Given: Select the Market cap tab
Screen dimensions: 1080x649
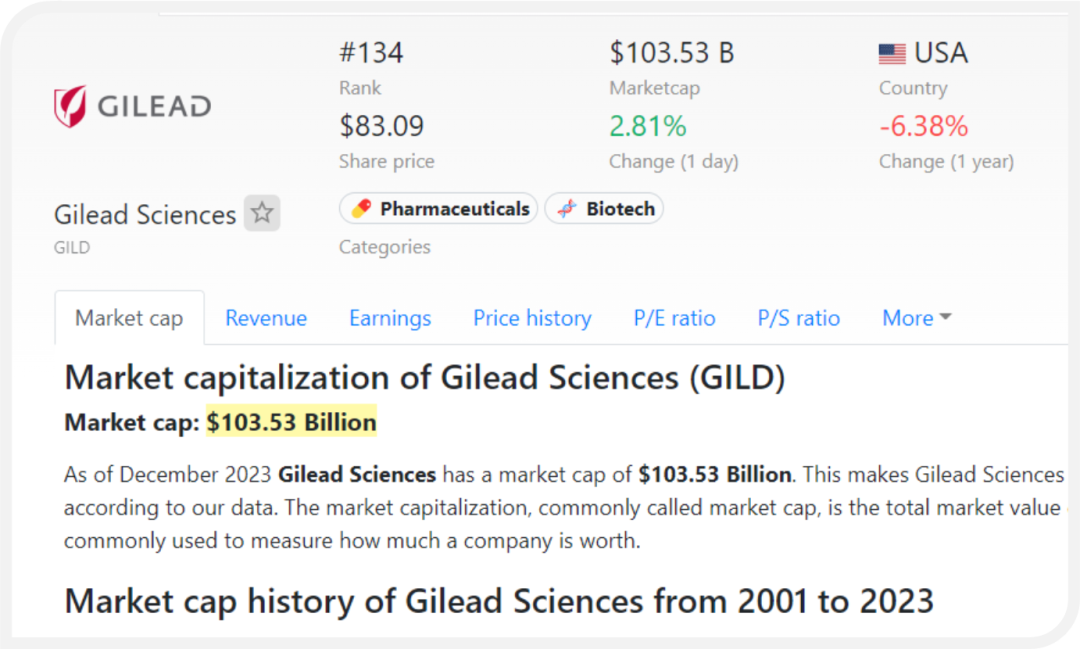Looking at the screenshot, I should [x=129, y=318].
